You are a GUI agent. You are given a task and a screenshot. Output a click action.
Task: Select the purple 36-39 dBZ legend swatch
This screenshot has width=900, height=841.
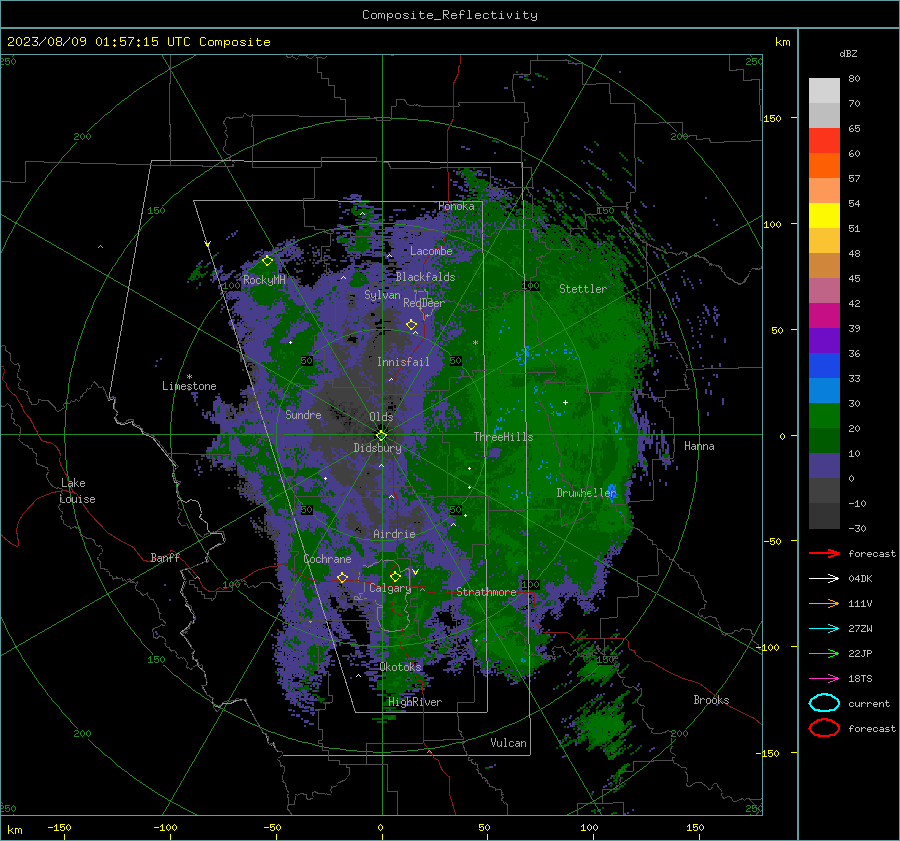coord(824,340)
